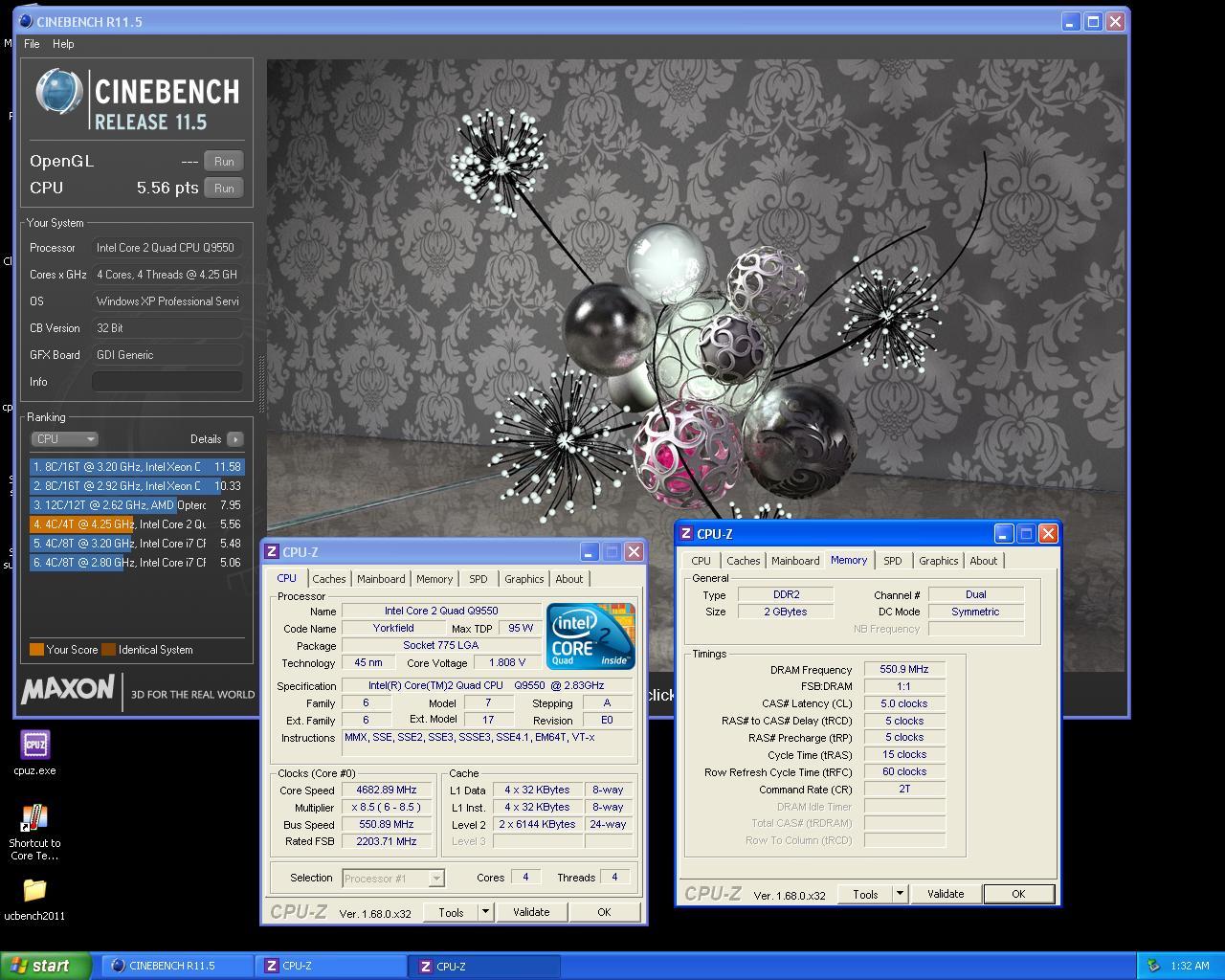Click the first CPU-Z taskbar button
This screenshot has width=1225, height=980.
pos(330,966)
